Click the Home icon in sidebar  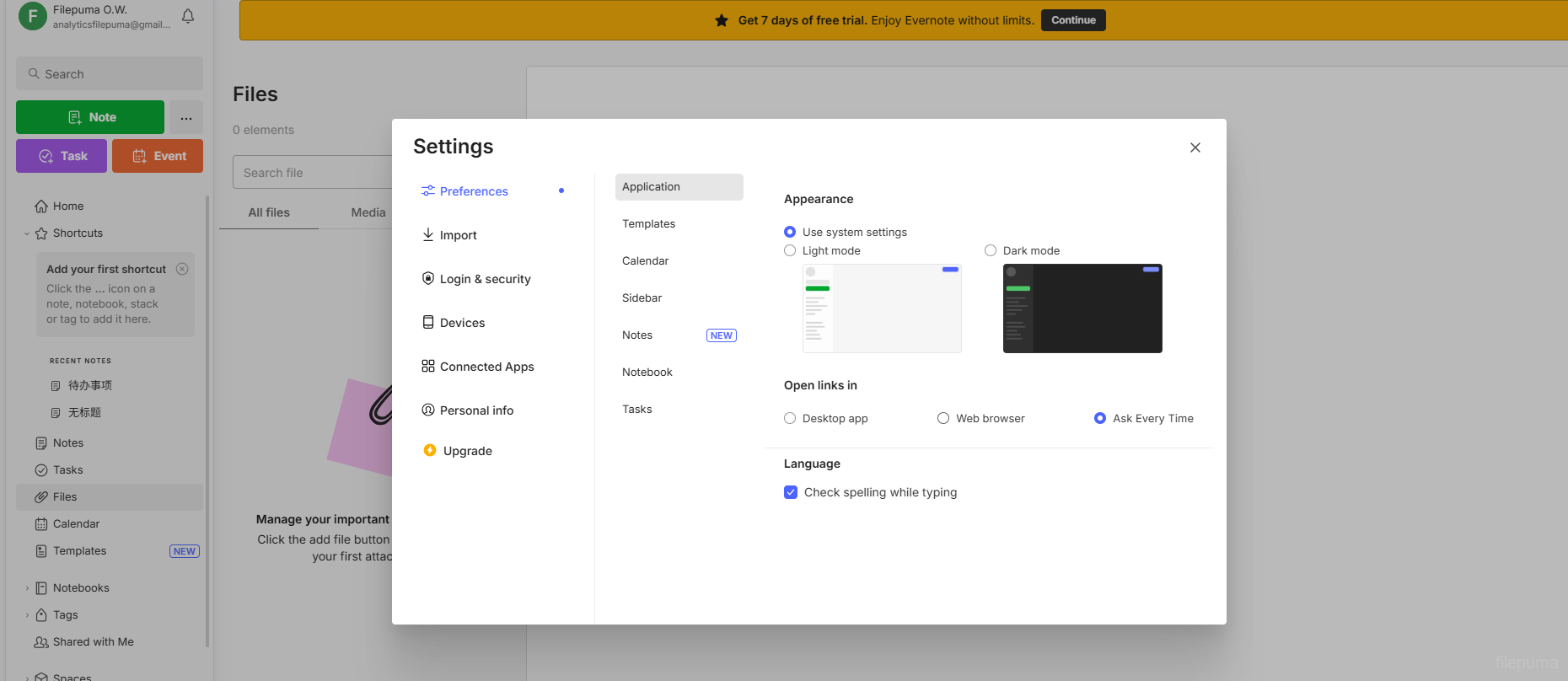[x=41, y=206]
